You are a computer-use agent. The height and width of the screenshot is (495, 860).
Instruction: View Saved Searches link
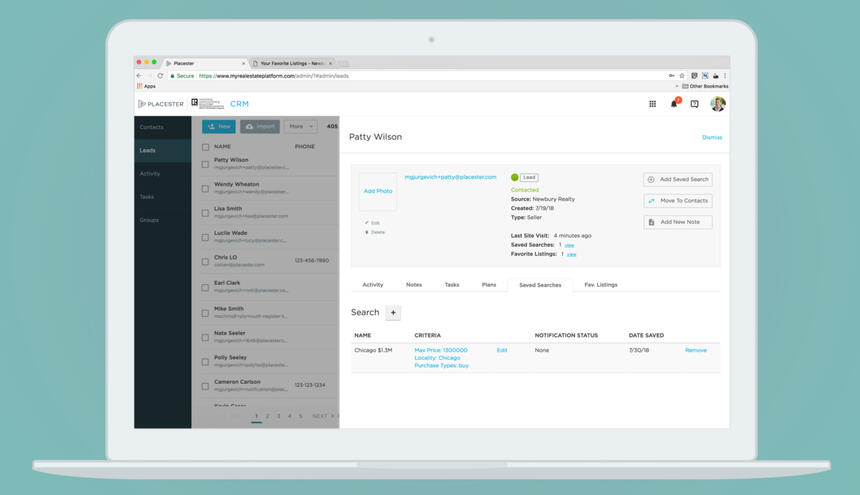click(569, 245)
